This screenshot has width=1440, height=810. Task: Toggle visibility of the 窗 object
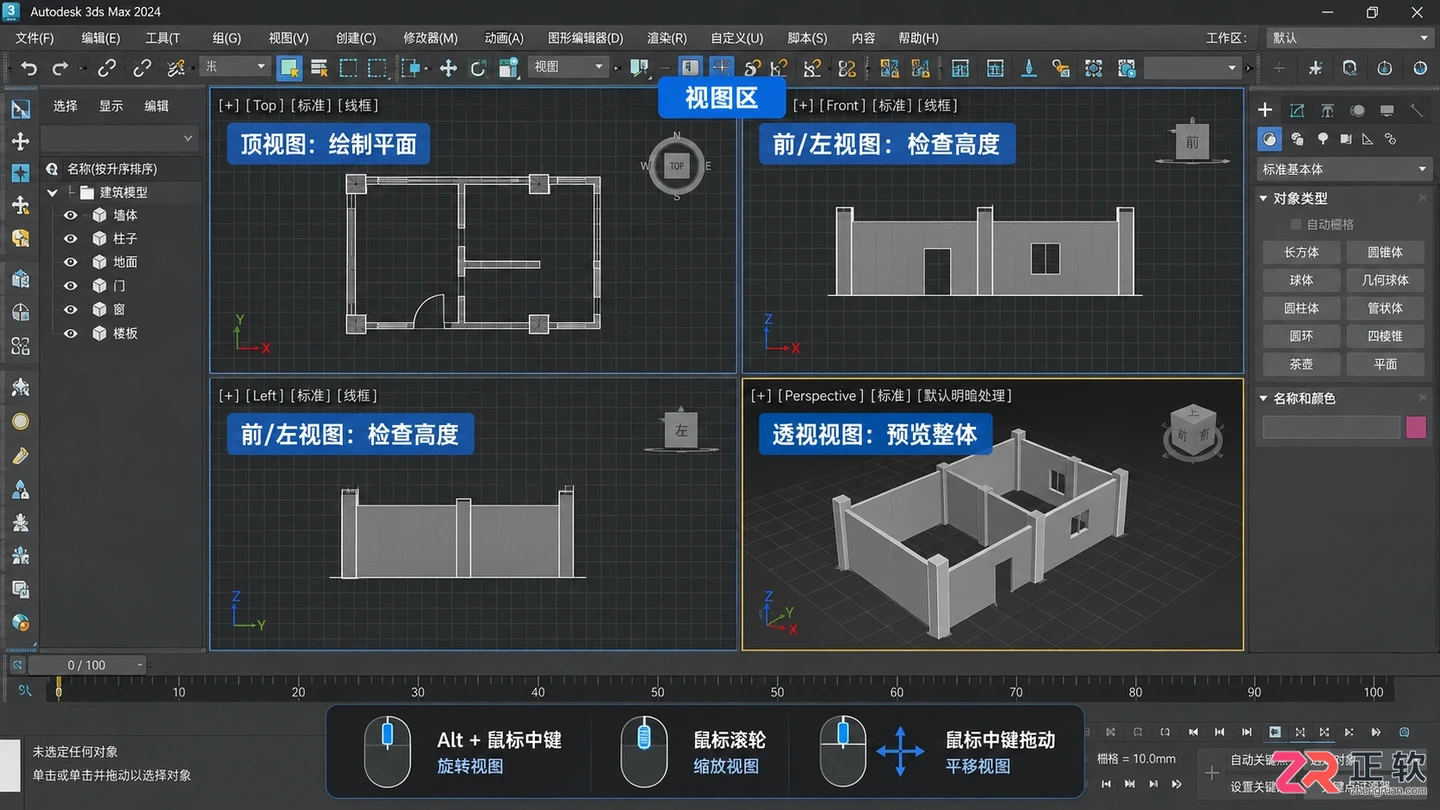tap(71, 310)
